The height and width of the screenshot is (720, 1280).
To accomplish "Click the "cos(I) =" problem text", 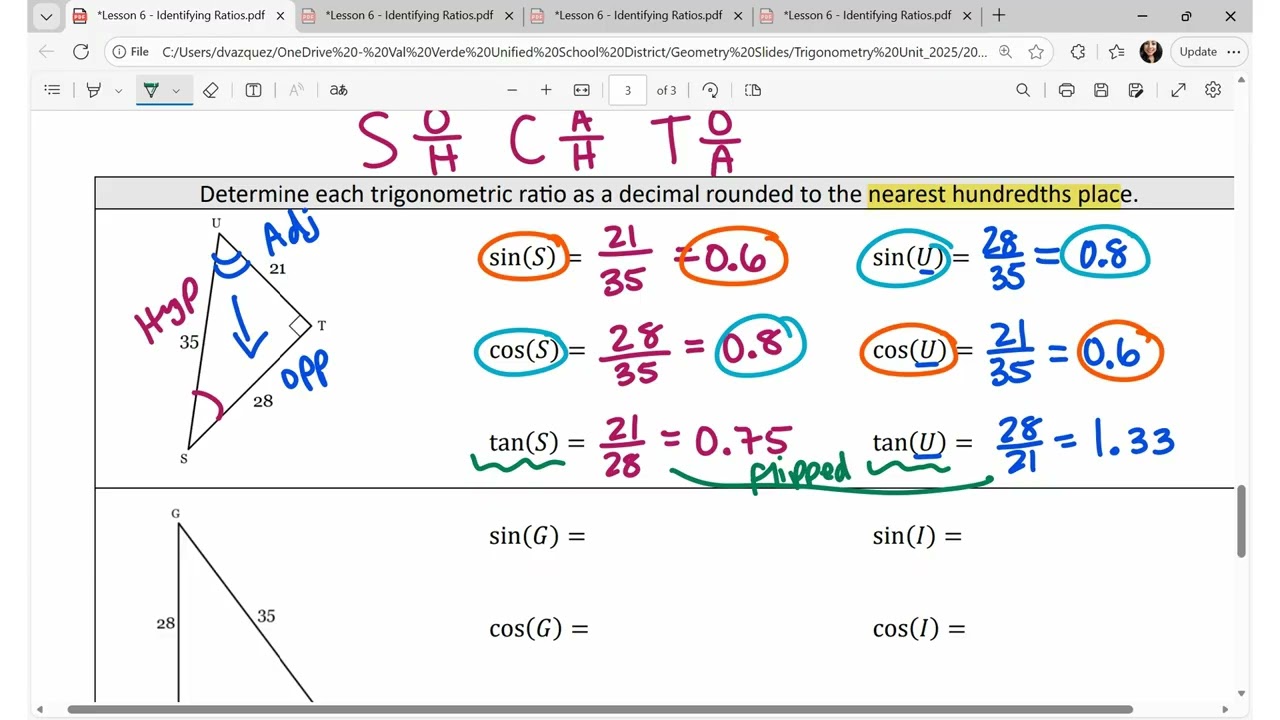I will [919, 628].
